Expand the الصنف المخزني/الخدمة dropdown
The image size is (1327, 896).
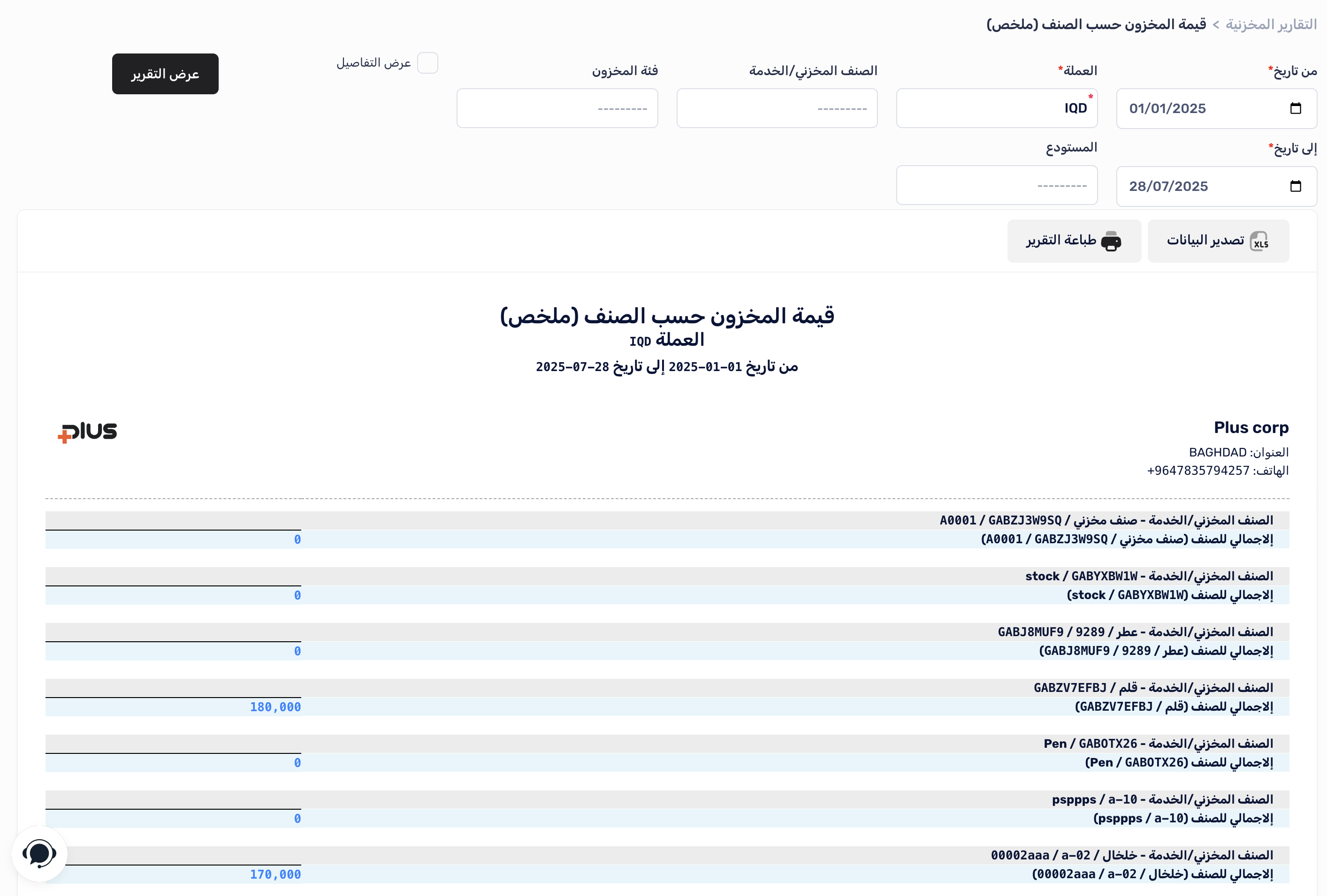(777, 108)
